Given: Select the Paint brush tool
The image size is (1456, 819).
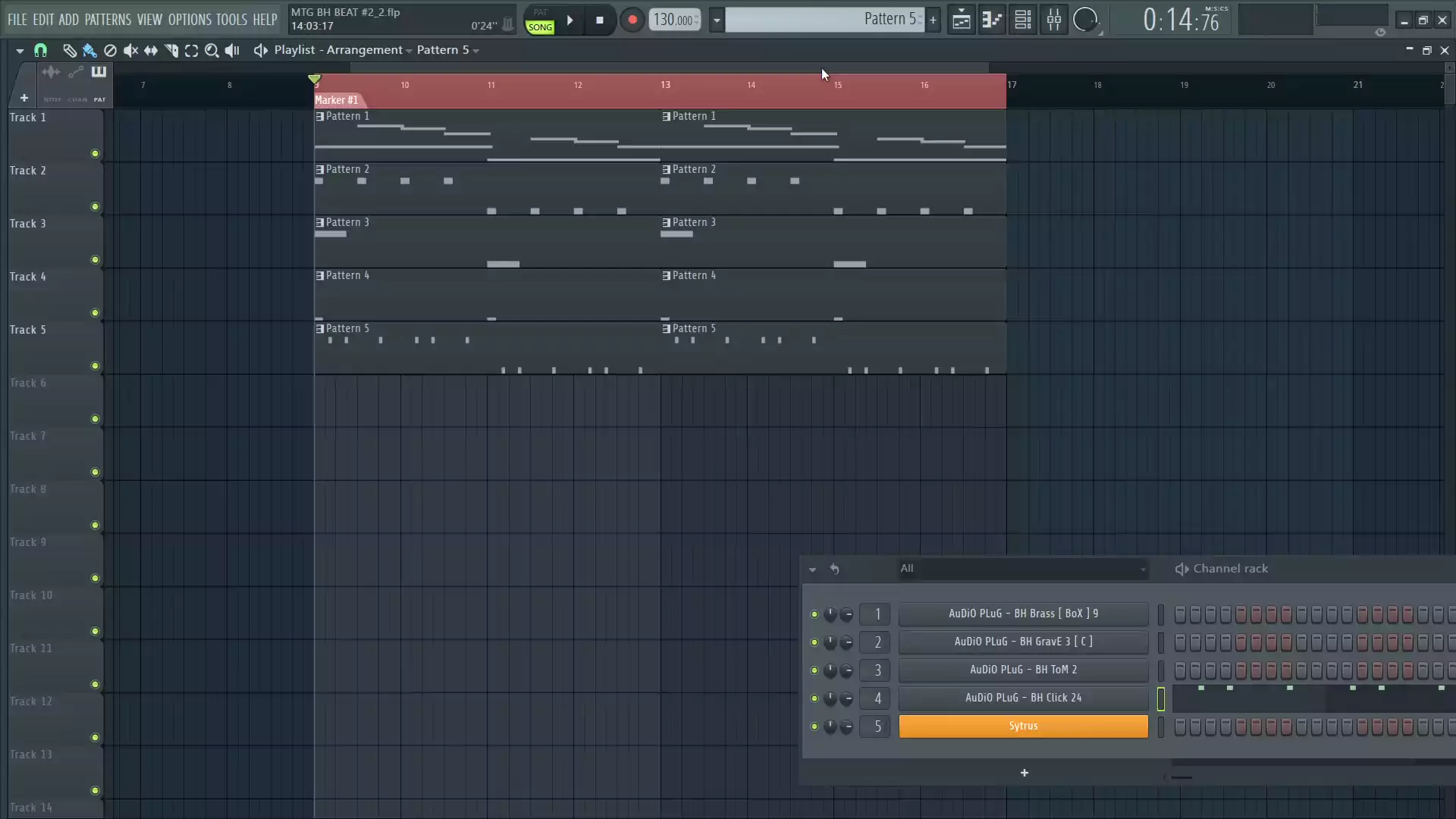Looking at the screenshot, I should click(x=89, y=50).
